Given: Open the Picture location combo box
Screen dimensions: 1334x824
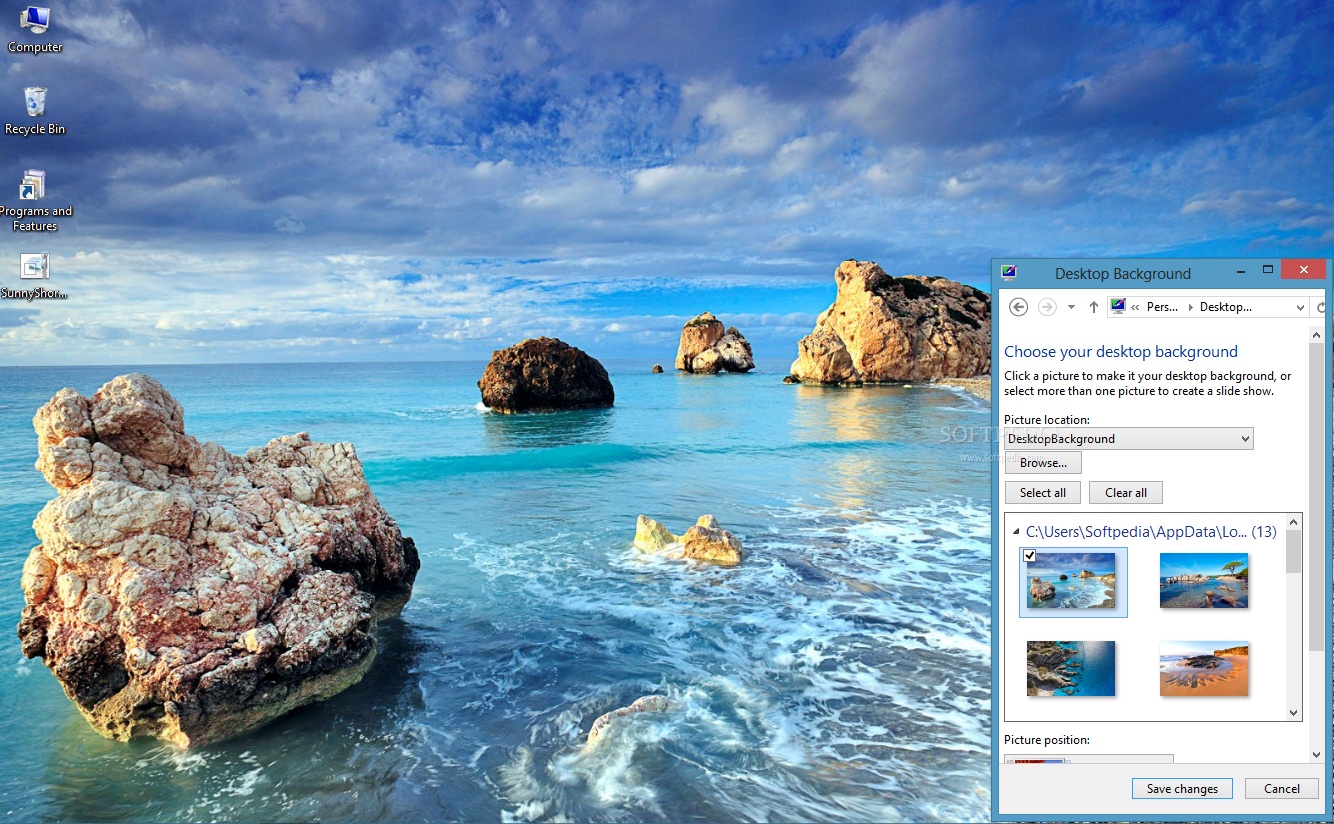Looking at the screenshot, I should click(1129, 438).
